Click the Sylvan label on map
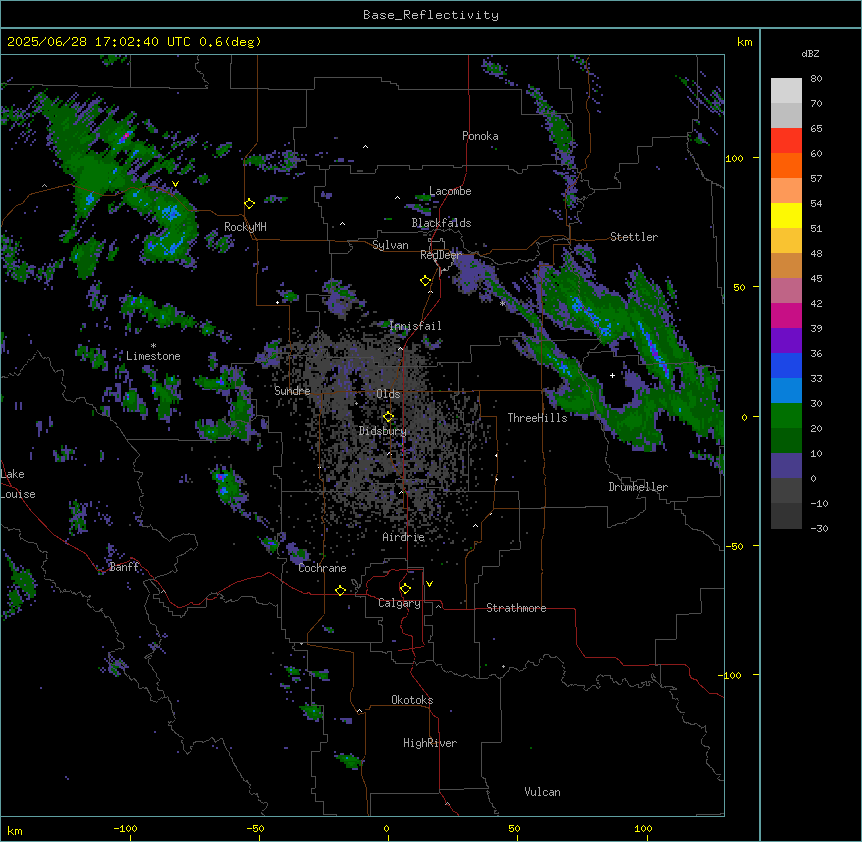 [x=390, y=245]
